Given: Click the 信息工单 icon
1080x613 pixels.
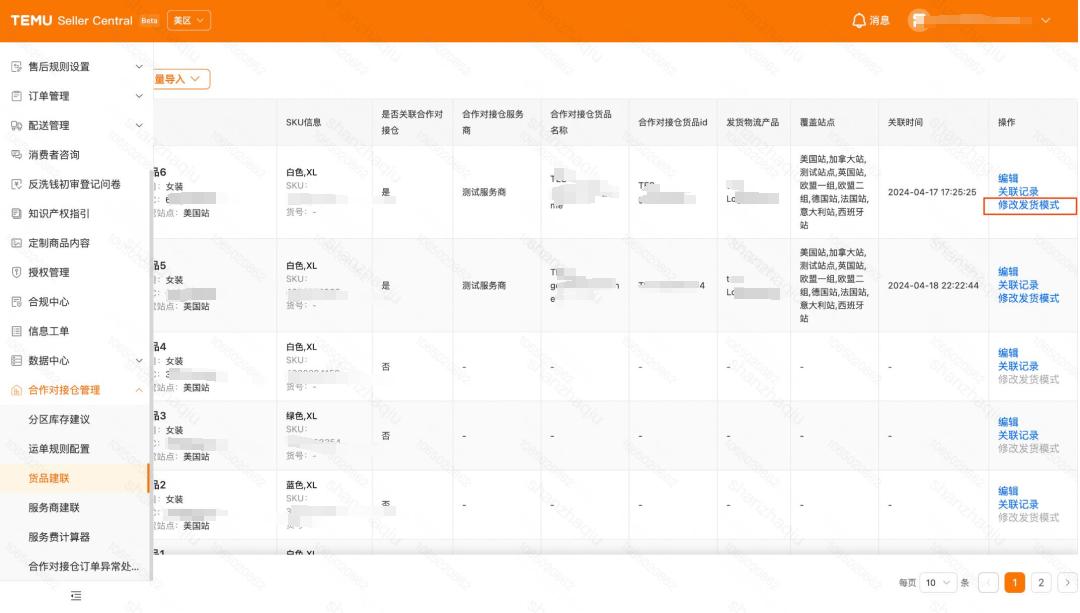Looking at the screenshot, I should (x=17, y=331).
